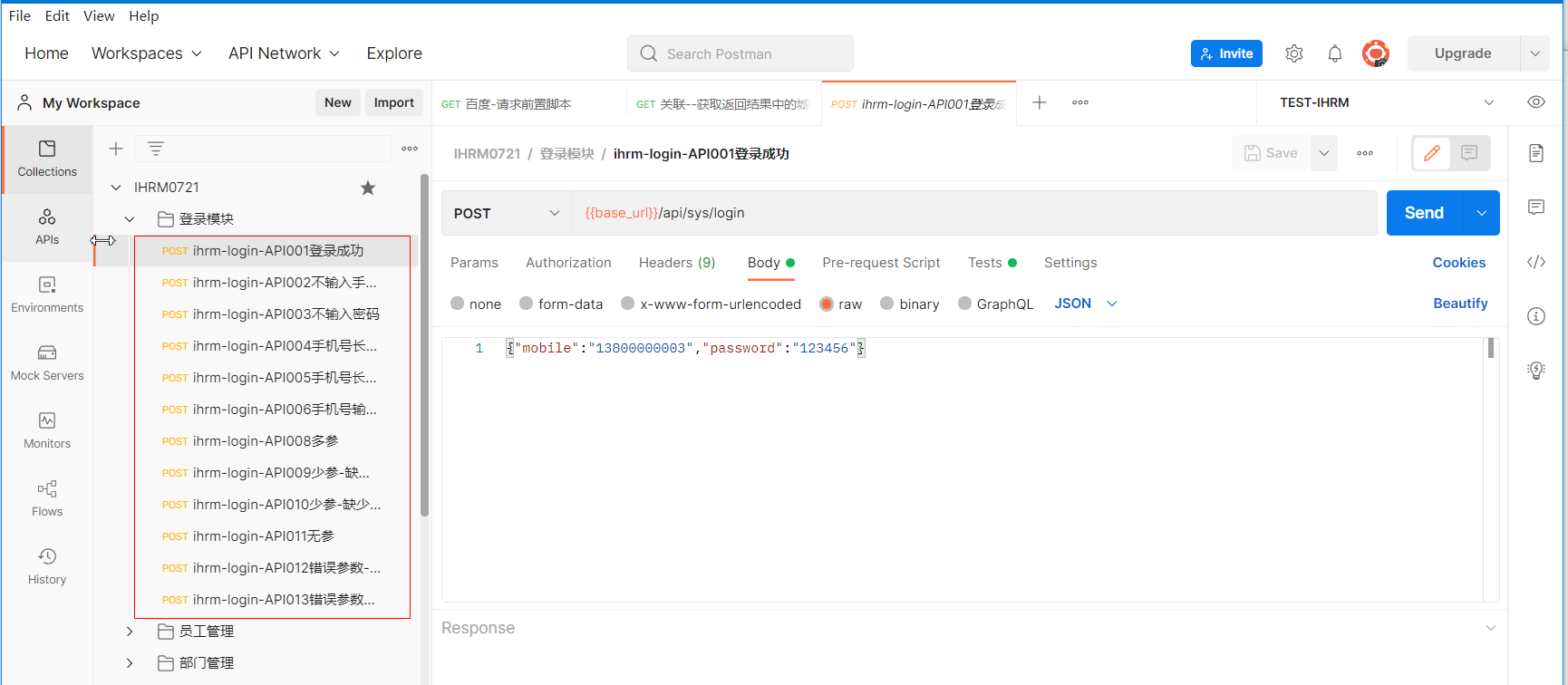Collapse the 登录模块 folder
The height and width of the screenshot is (685, 1568).
pyautogui.click(x=130, y=219)
